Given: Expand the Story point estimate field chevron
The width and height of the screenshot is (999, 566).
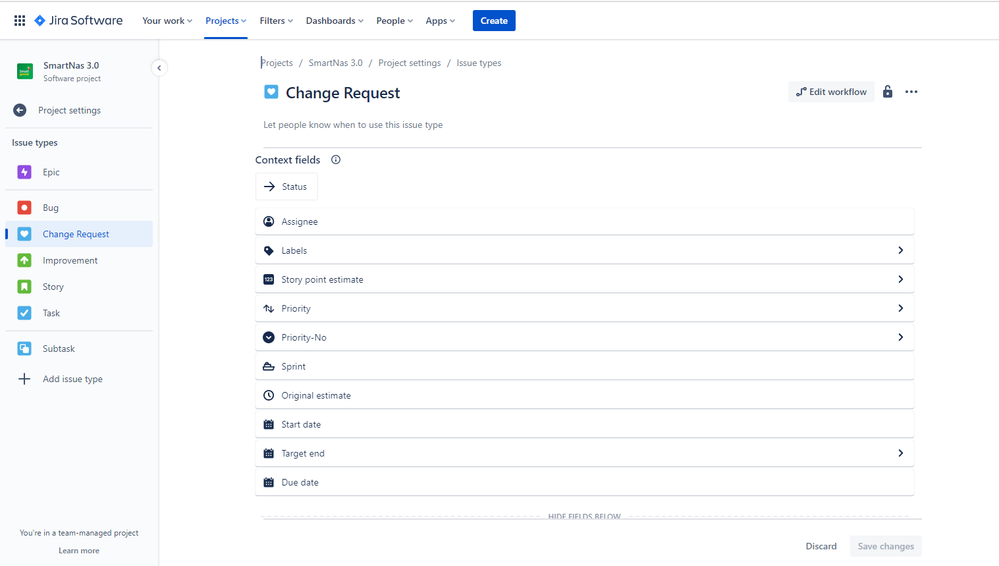Looking at the screenshot, I should click(900, 279).
